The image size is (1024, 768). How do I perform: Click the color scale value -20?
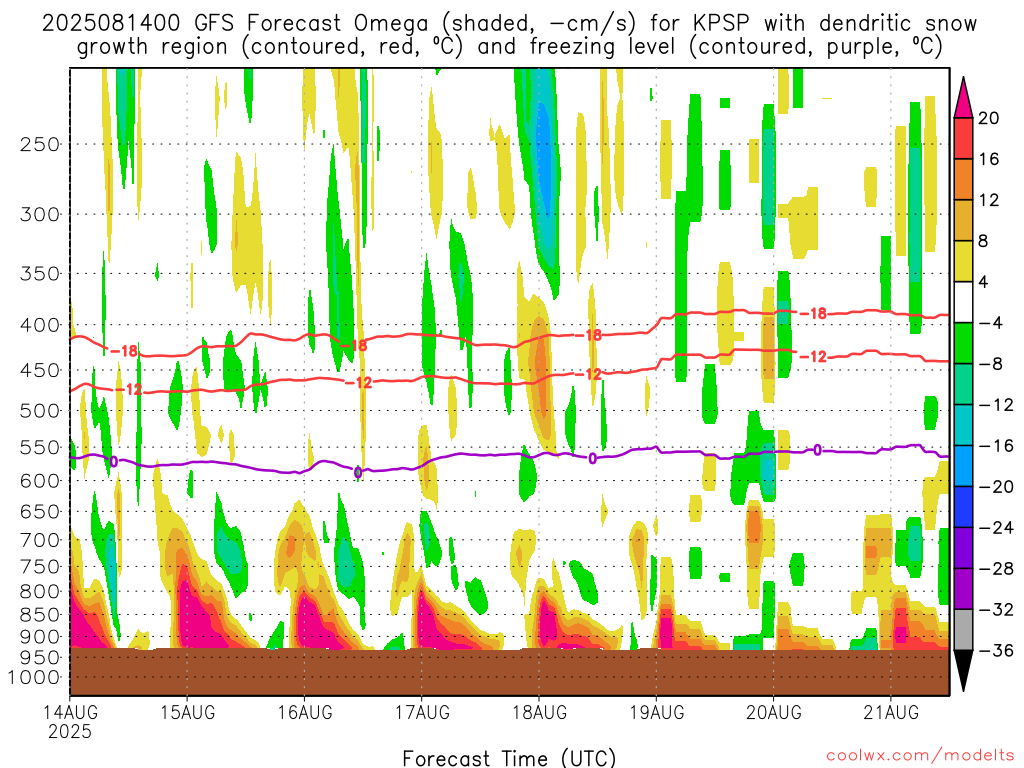click(x=996, y=487)
